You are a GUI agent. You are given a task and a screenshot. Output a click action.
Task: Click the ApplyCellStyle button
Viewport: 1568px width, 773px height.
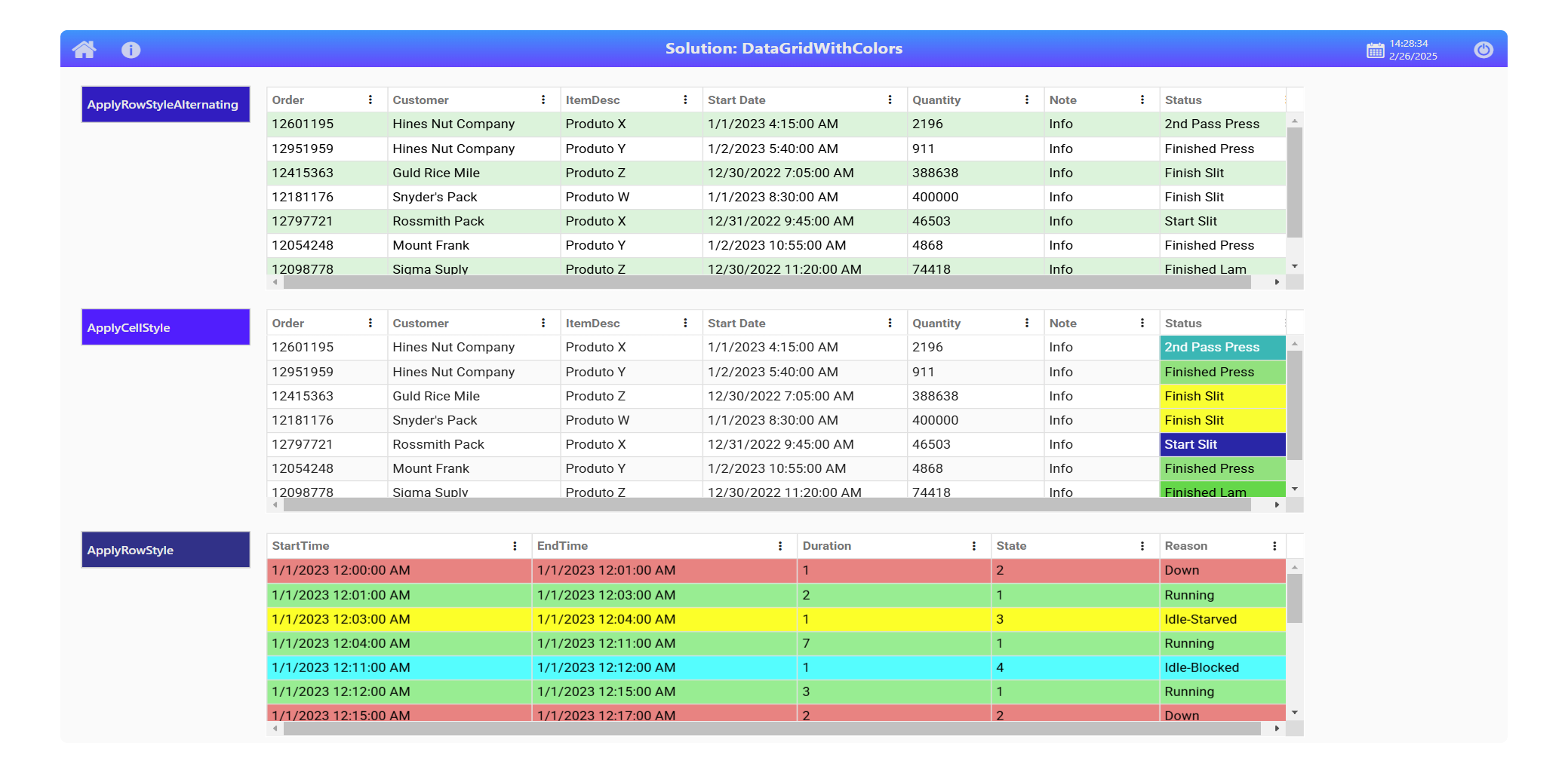tap(166, 327)
